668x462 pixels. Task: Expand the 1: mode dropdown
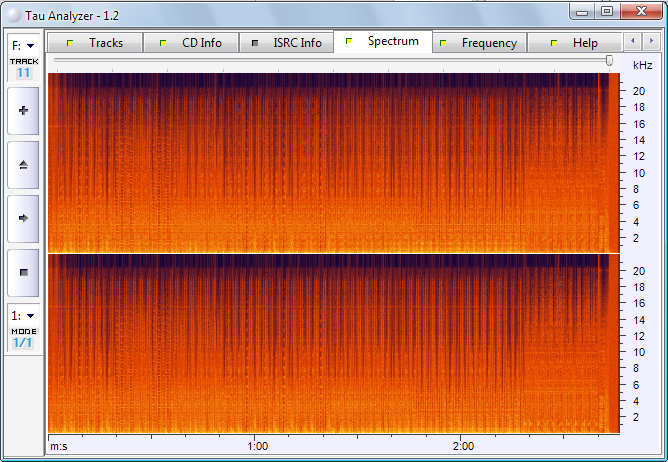[x=23, y=315]
